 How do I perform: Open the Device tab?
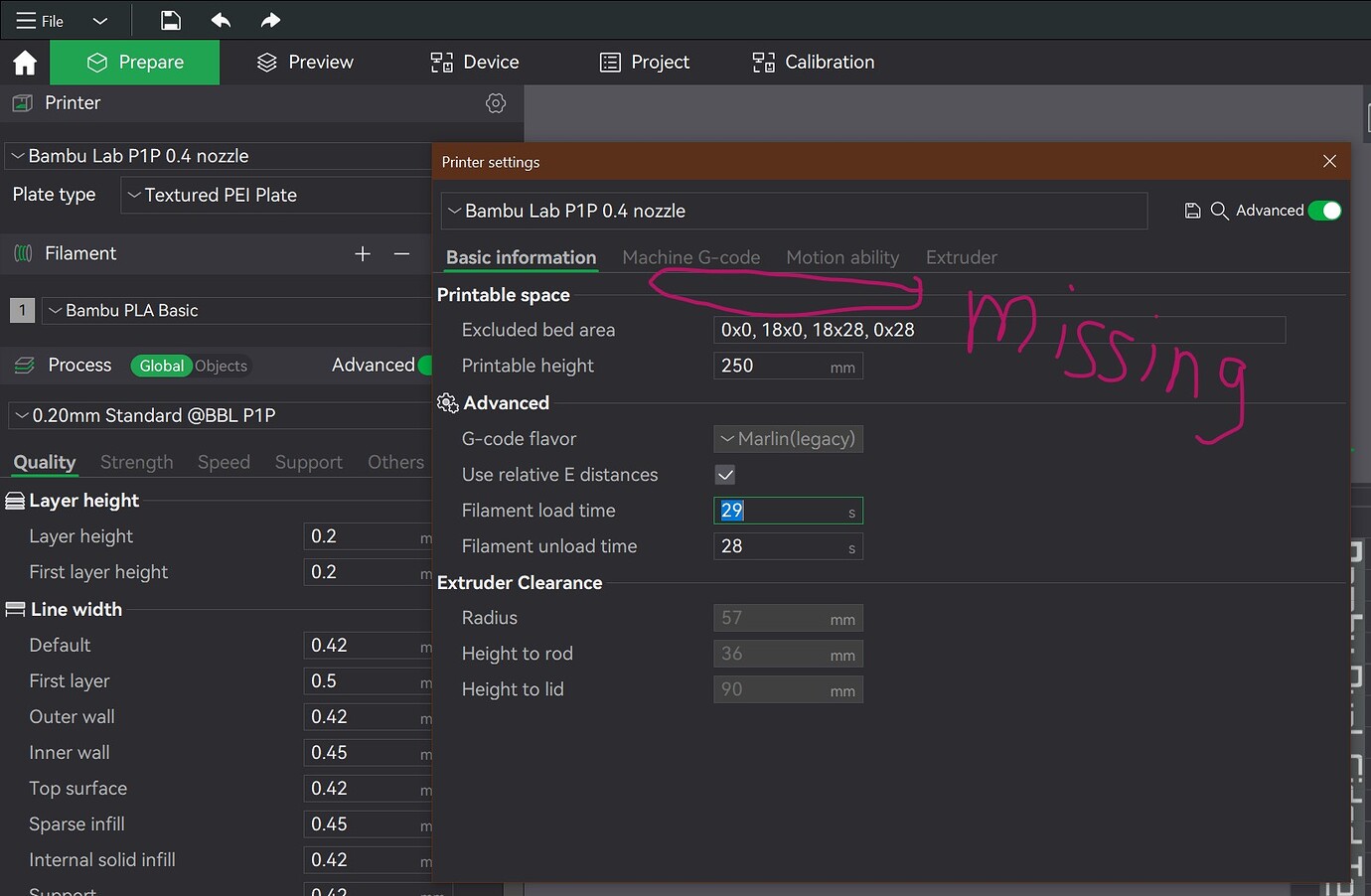[x=475, y=63]
